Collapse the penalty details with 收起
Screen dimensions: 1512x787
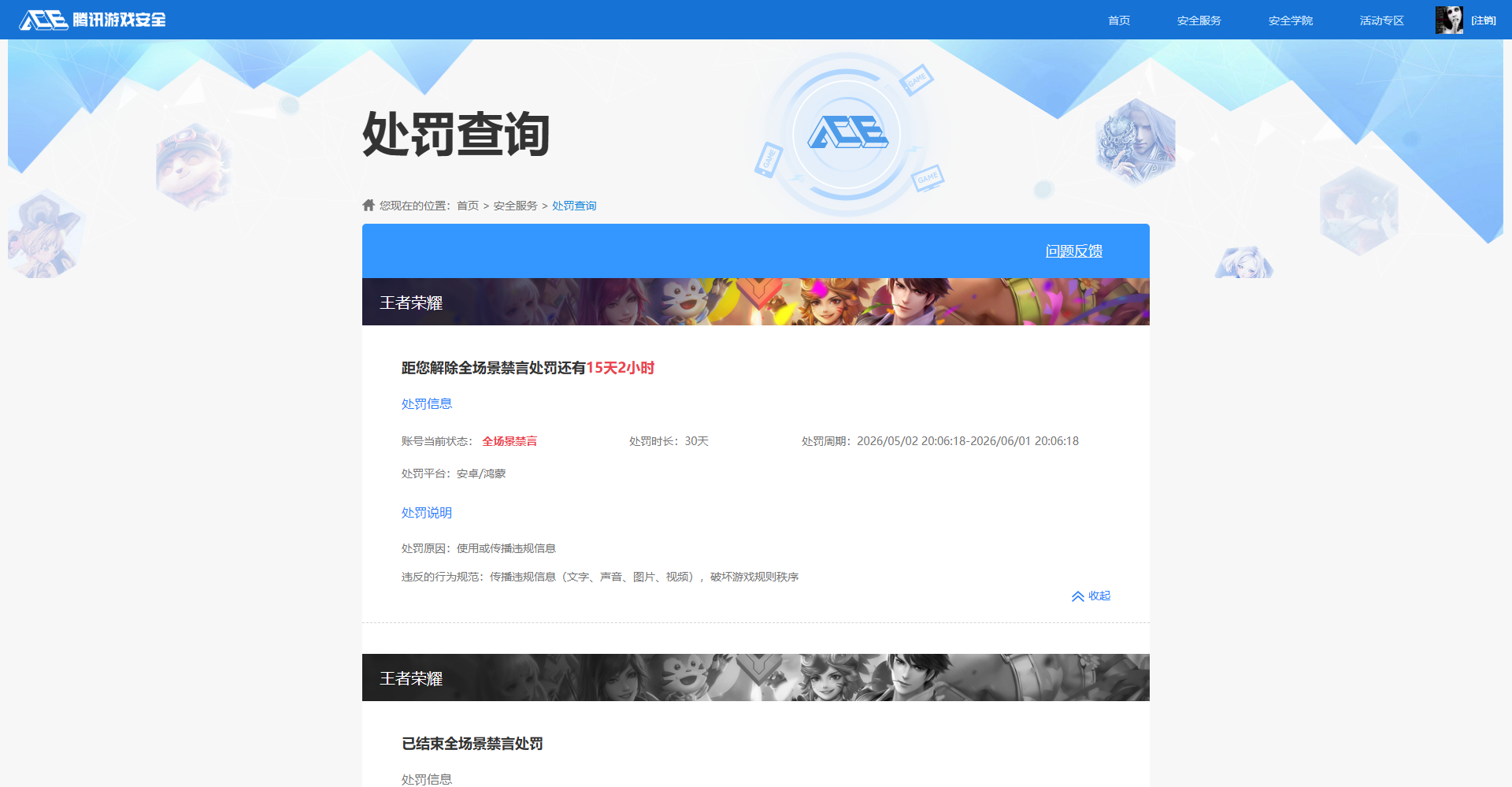click(1091, 596)
